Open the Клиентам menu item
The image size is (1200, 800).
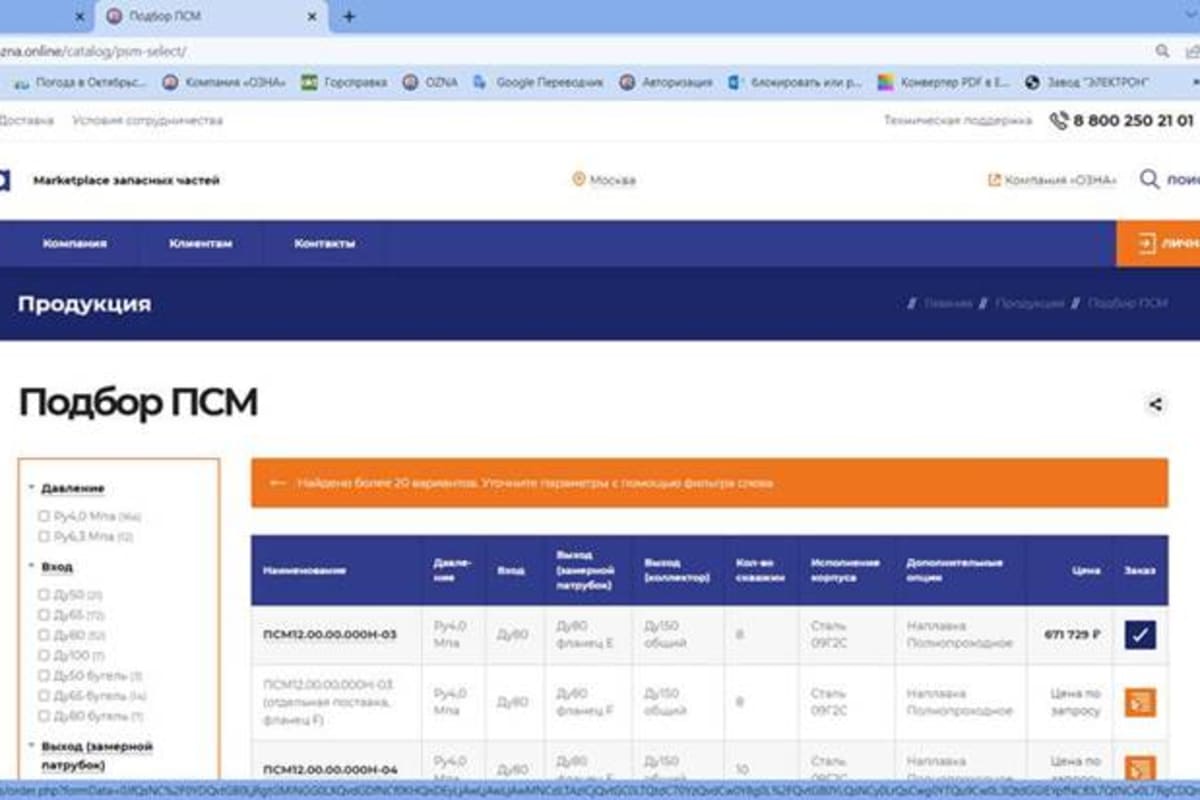tap(201, 243)
